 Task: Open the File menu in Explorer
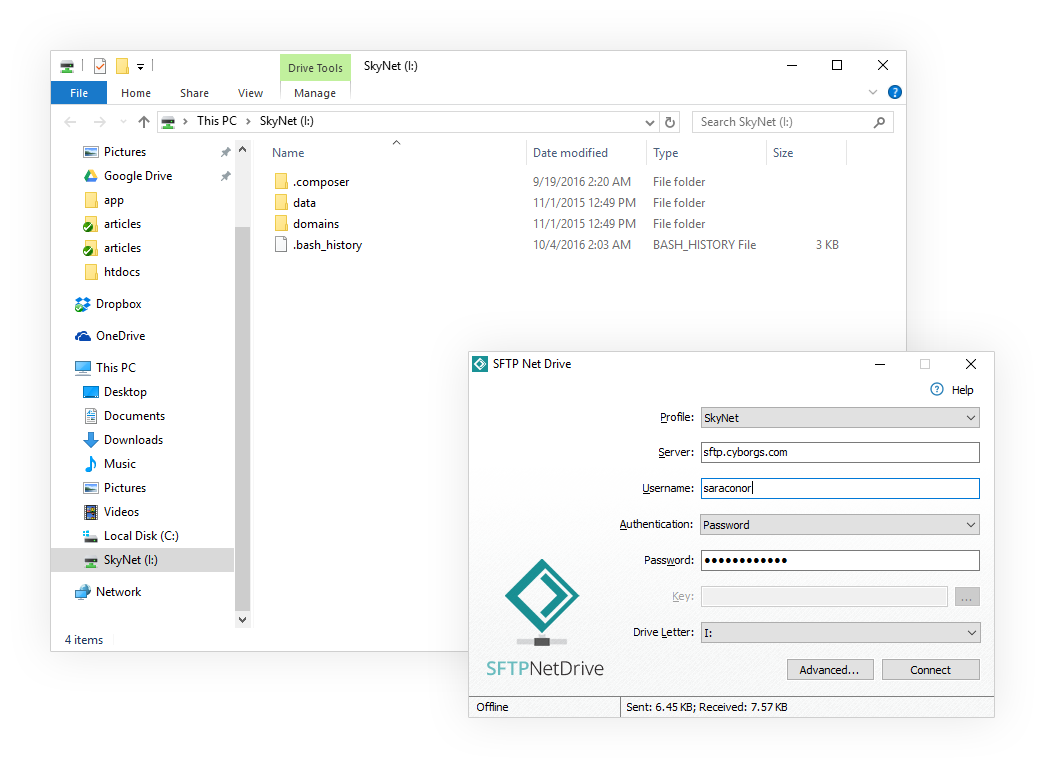pos(79,93)
